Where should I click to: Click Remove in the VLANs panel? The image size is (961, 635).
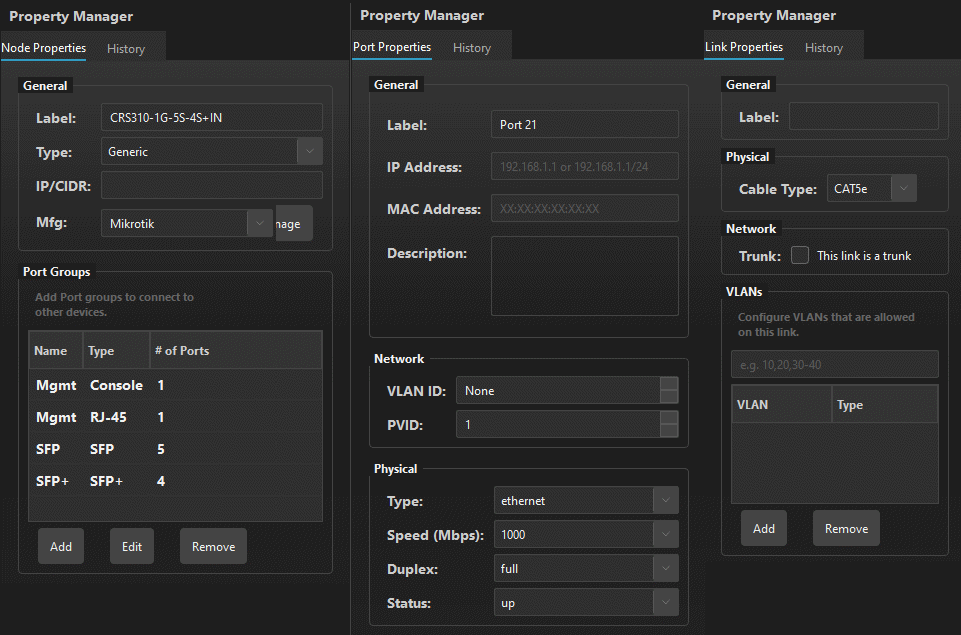845,528
